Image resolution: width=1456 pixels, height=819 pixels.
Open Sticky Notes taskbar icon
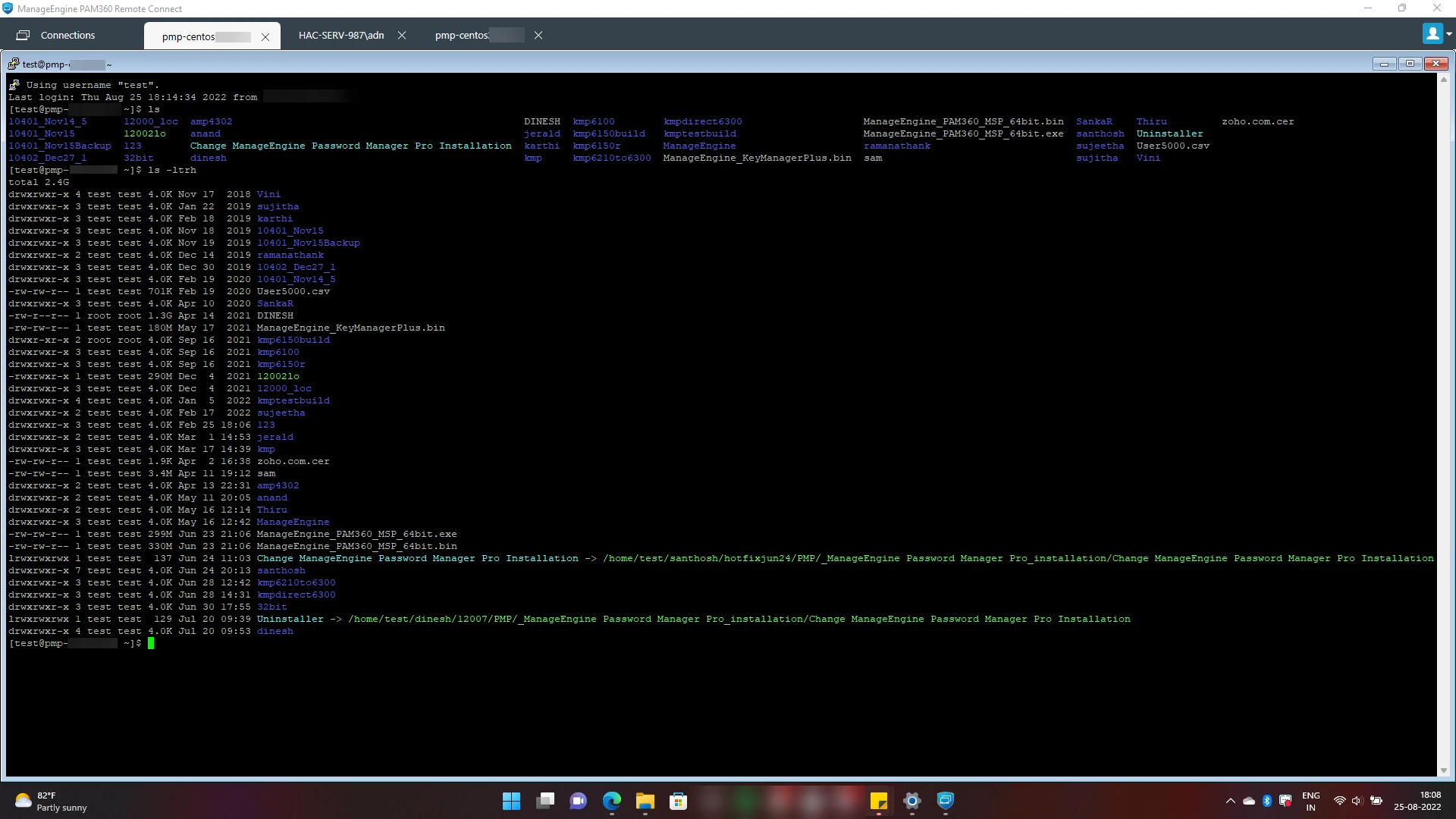tap(878, 801)
